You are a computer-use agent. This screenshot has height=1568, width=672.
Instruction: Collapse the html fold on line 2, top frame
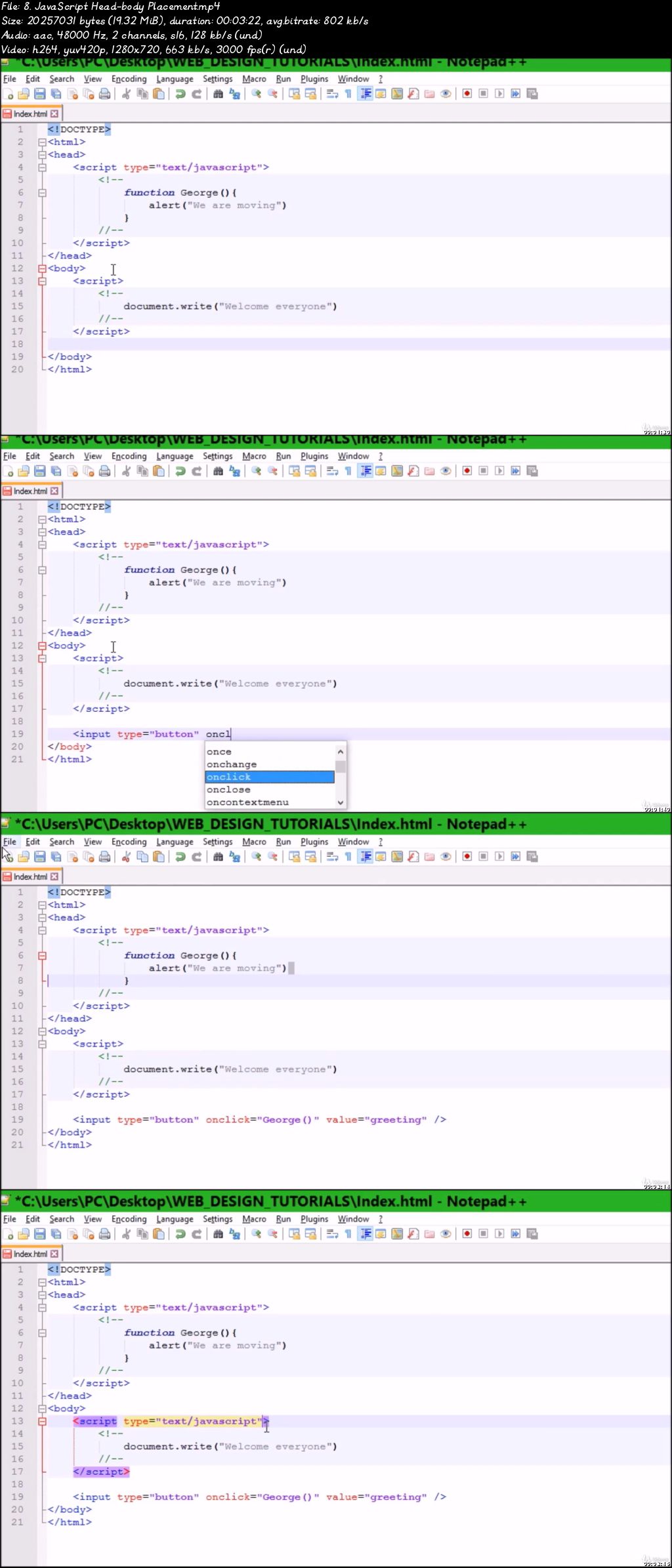(x=42, y=142)
